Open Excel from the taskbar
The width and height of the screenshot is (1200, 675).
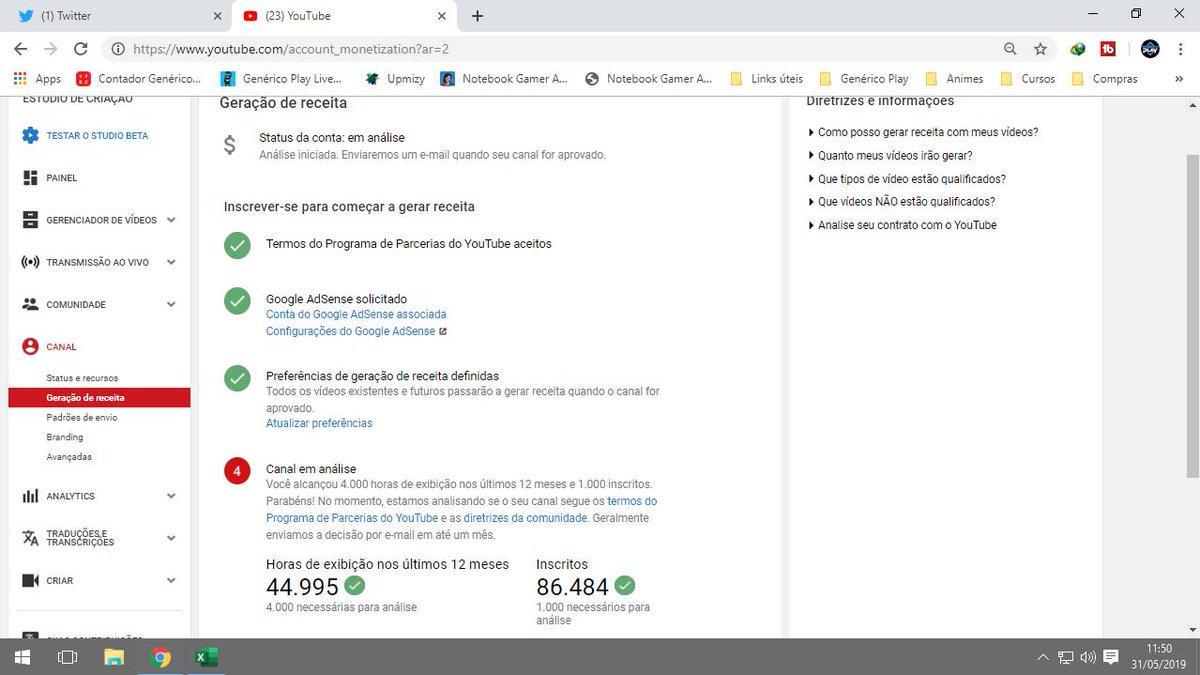click(206, 657)
